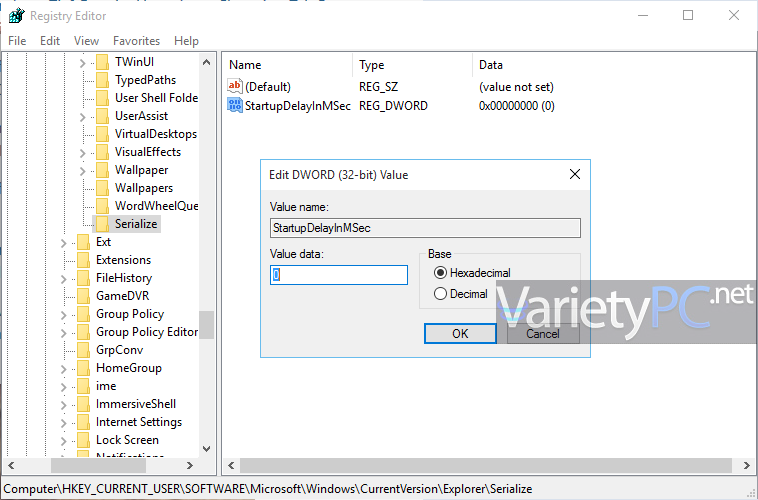Select the Decimal base radio button
The width and height of the screenshot is (758, 500).
point(440,294)
